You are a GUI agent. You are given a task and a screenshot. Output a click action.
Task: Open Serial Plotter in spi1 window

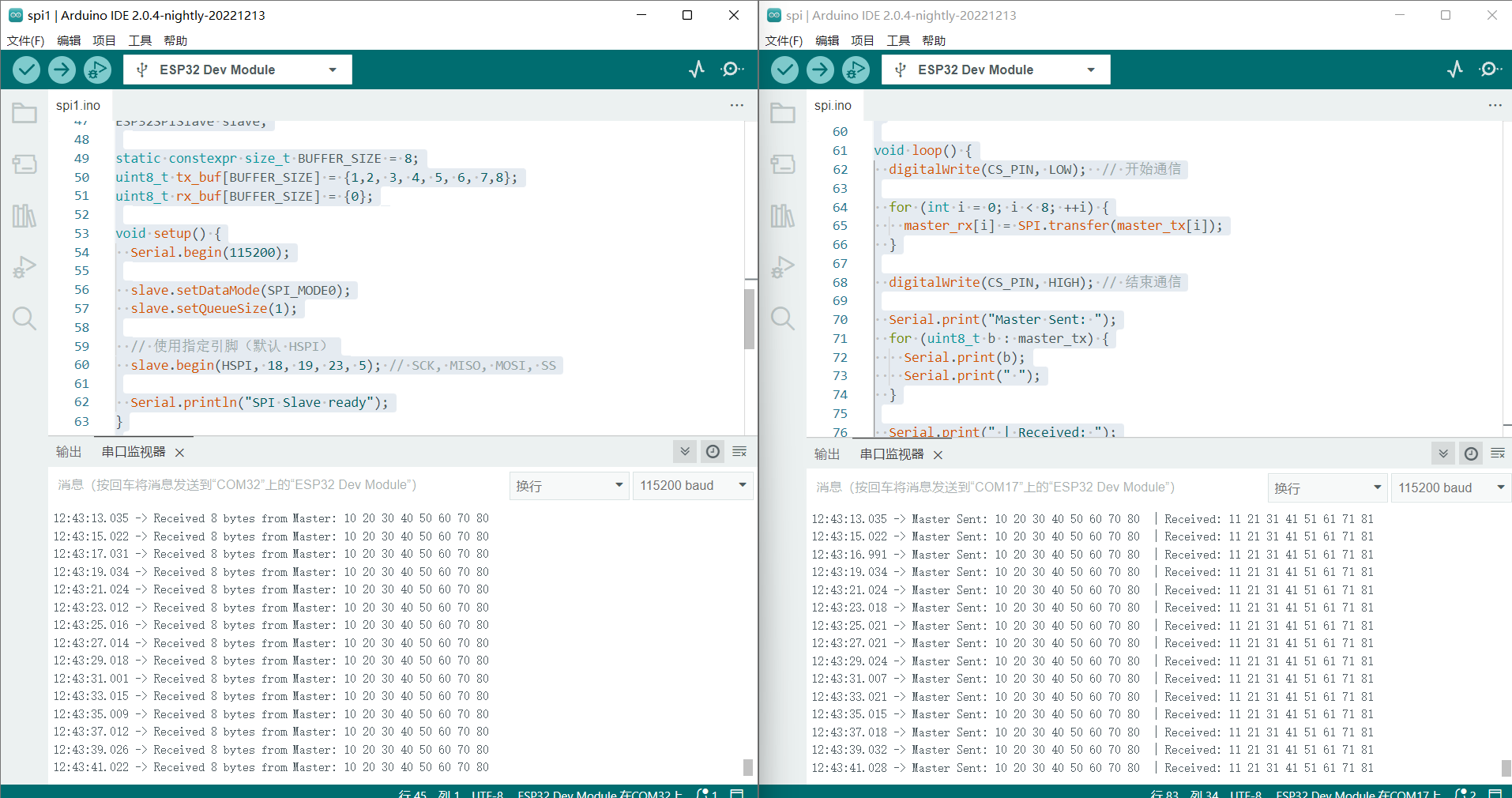tap(696, 70)
